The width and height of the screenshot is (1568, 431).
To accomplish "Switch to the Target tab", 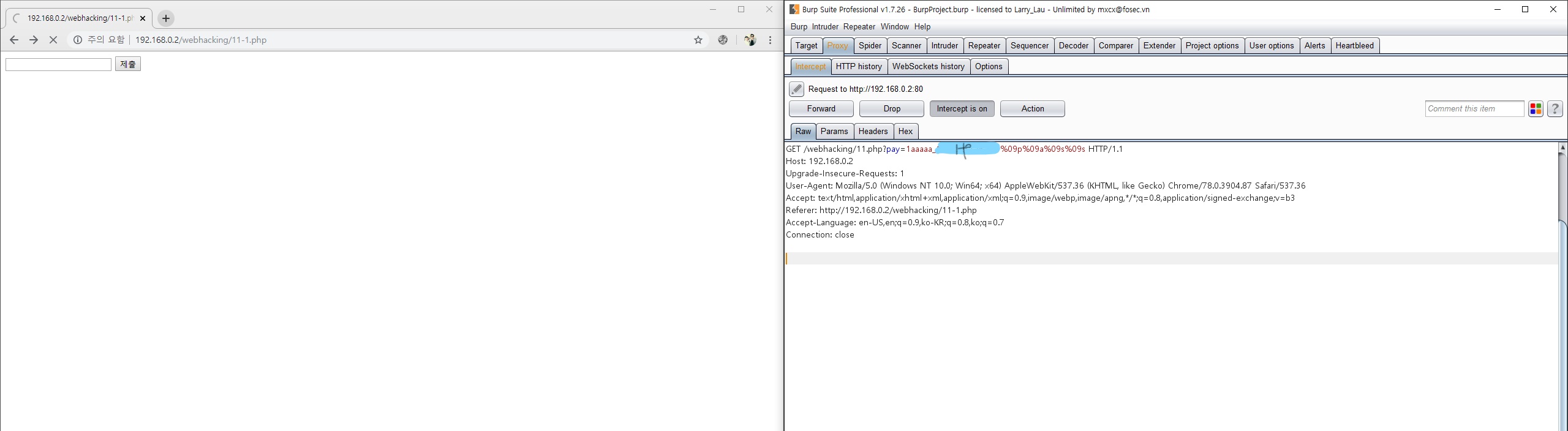I will click(806, 46).
